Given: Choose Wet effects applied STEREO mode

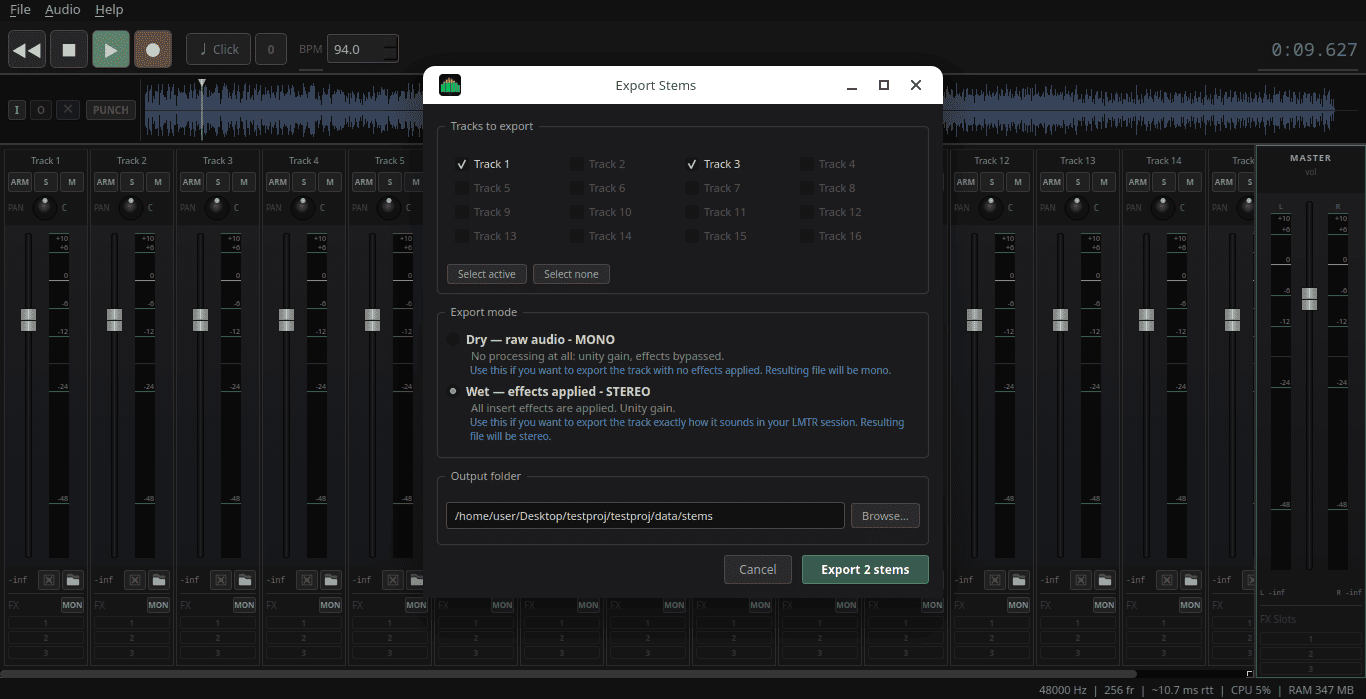Looking at the screenshot, I should pyautogui.click(x=453, y=392).
